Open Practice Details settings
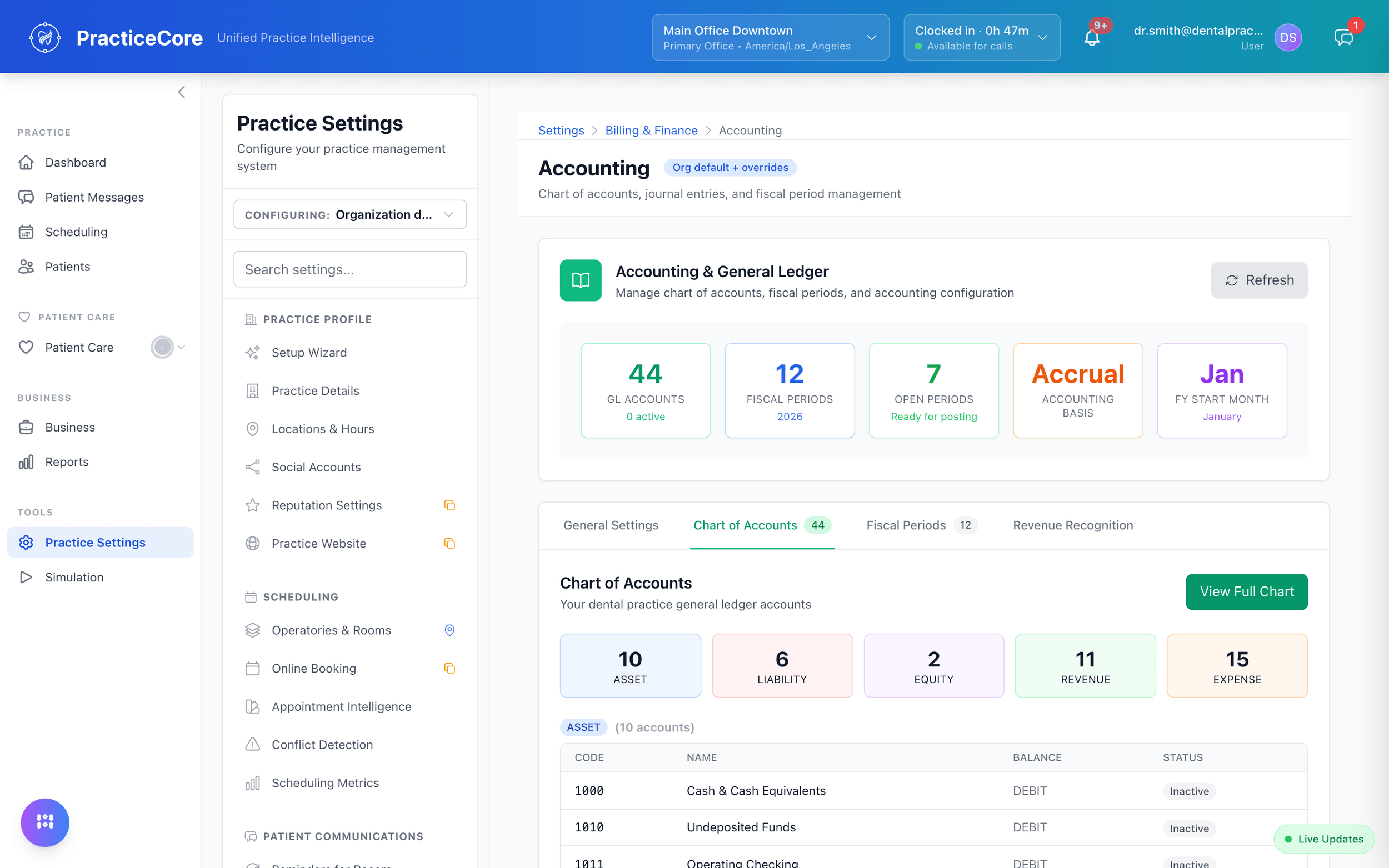Viewport: 1389px width, 868px height. (x=350, y=390)
